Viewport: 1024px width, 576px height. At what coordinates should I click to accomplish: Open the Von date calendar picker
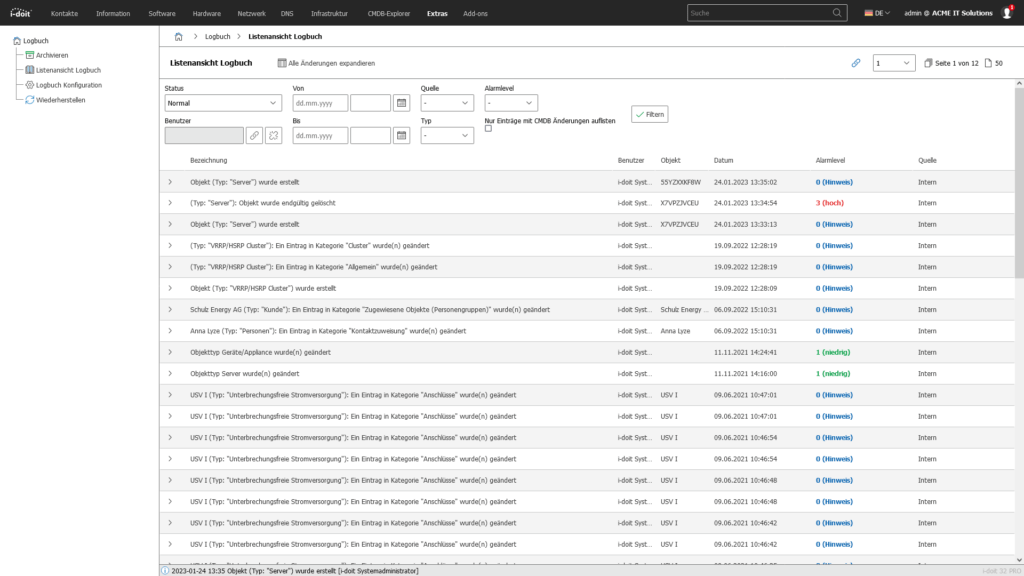[x=401, y=103]
